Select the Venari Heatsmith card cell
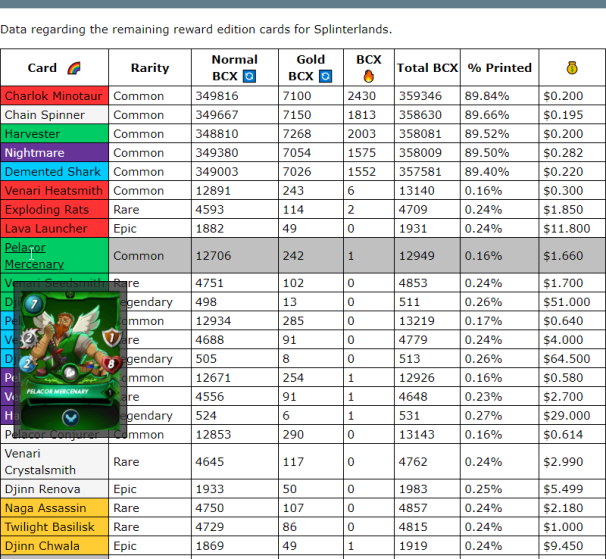 (x=54, y=190)
